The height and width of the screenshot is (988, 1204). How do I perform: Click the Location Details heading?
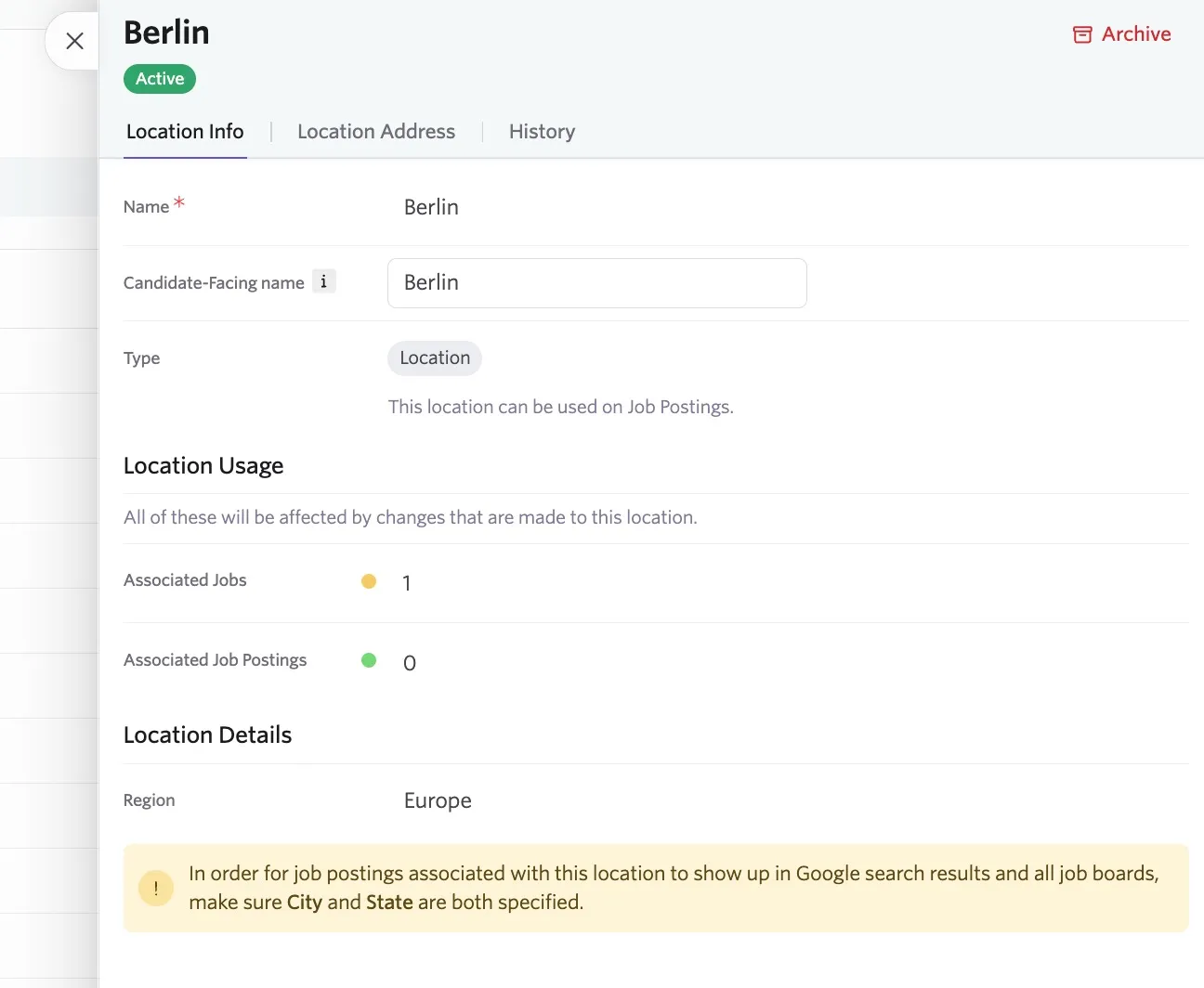coord(207,735)
